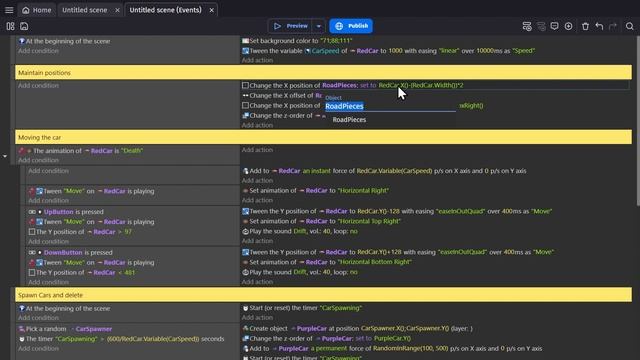Click 'The Y position of RedCar > 97' condition
The image size is (640, 360).
pos(80,232)
